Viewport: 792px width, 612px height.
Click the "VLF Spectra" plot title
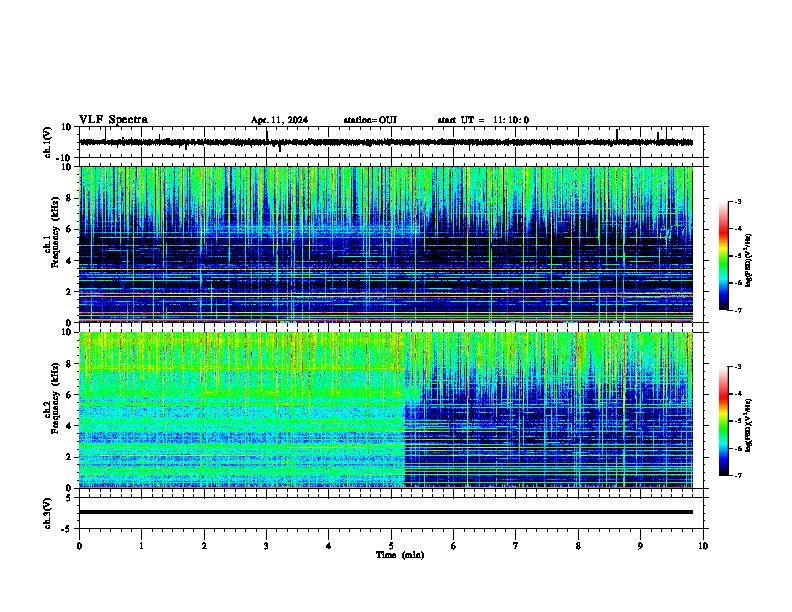point(113,120)
